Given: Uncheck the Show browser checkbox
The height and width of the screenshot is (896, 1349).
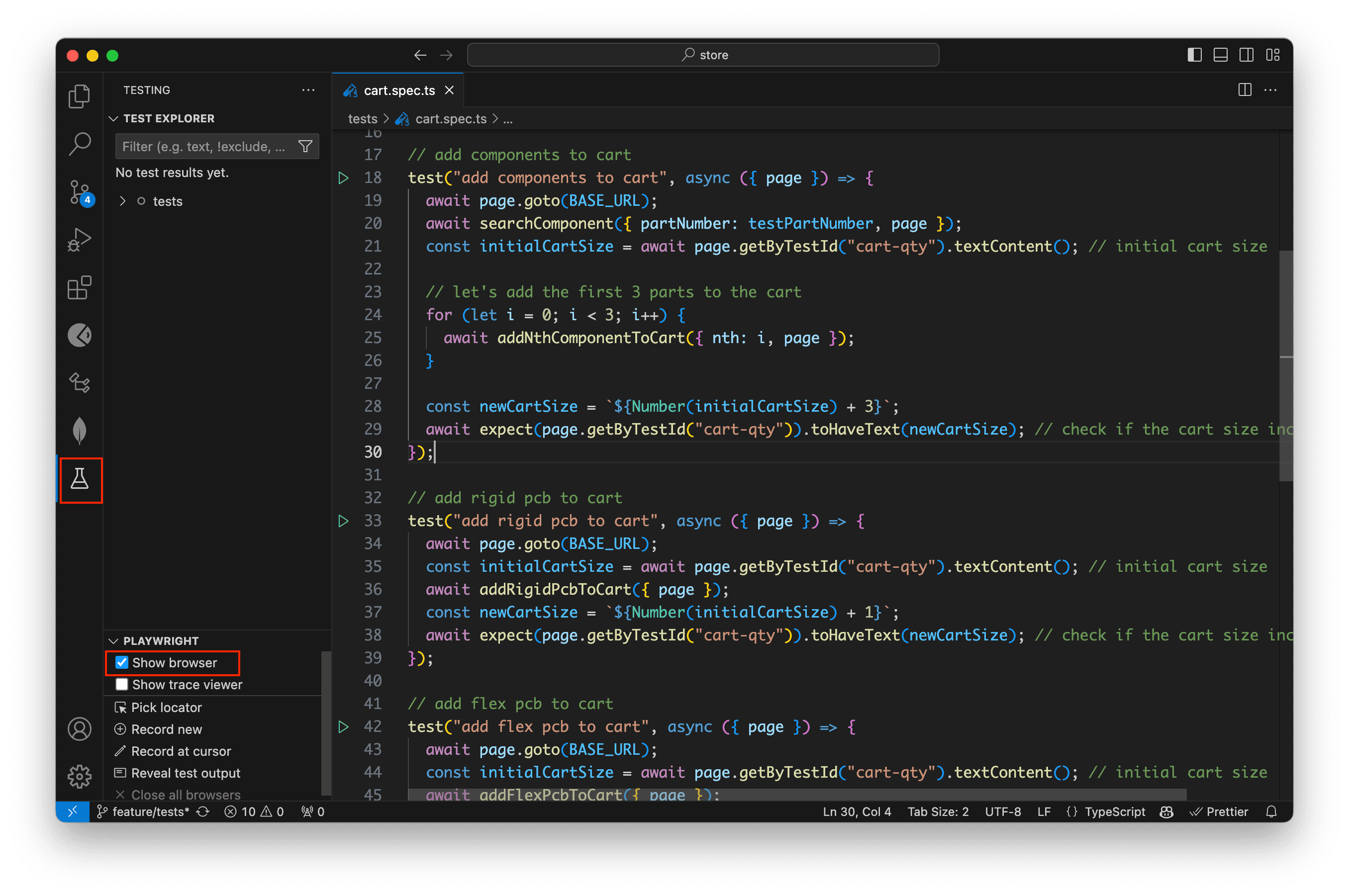Looking at the screenshot, I should pos(122,662).
